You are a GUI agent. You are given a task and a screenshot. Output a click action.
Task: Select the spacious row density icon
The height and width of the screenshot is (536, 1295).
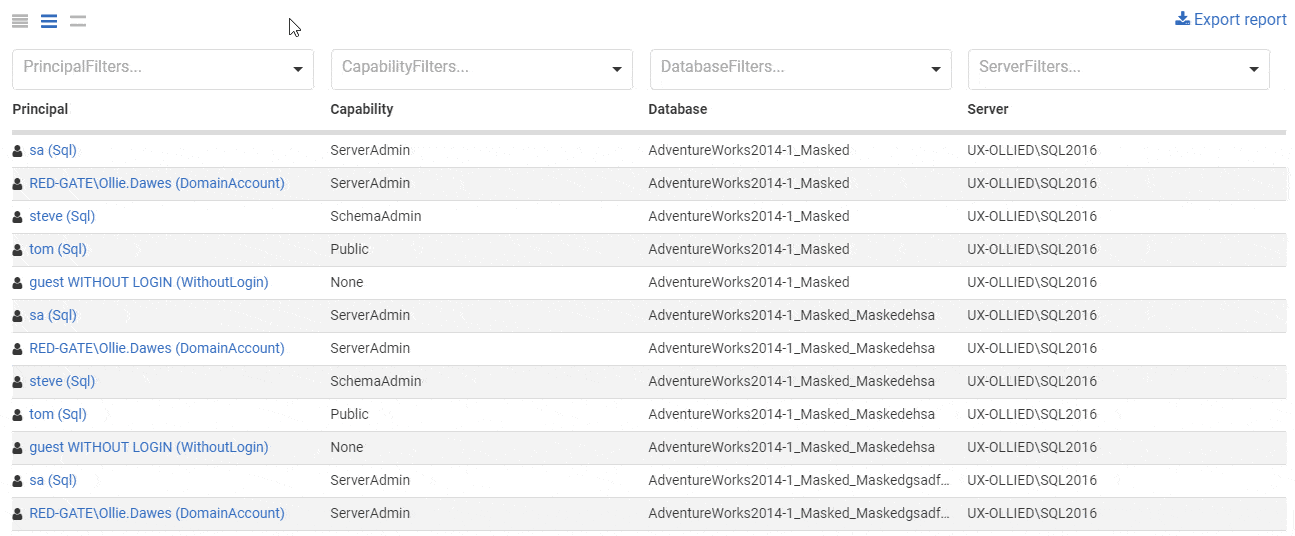(78, 21)
